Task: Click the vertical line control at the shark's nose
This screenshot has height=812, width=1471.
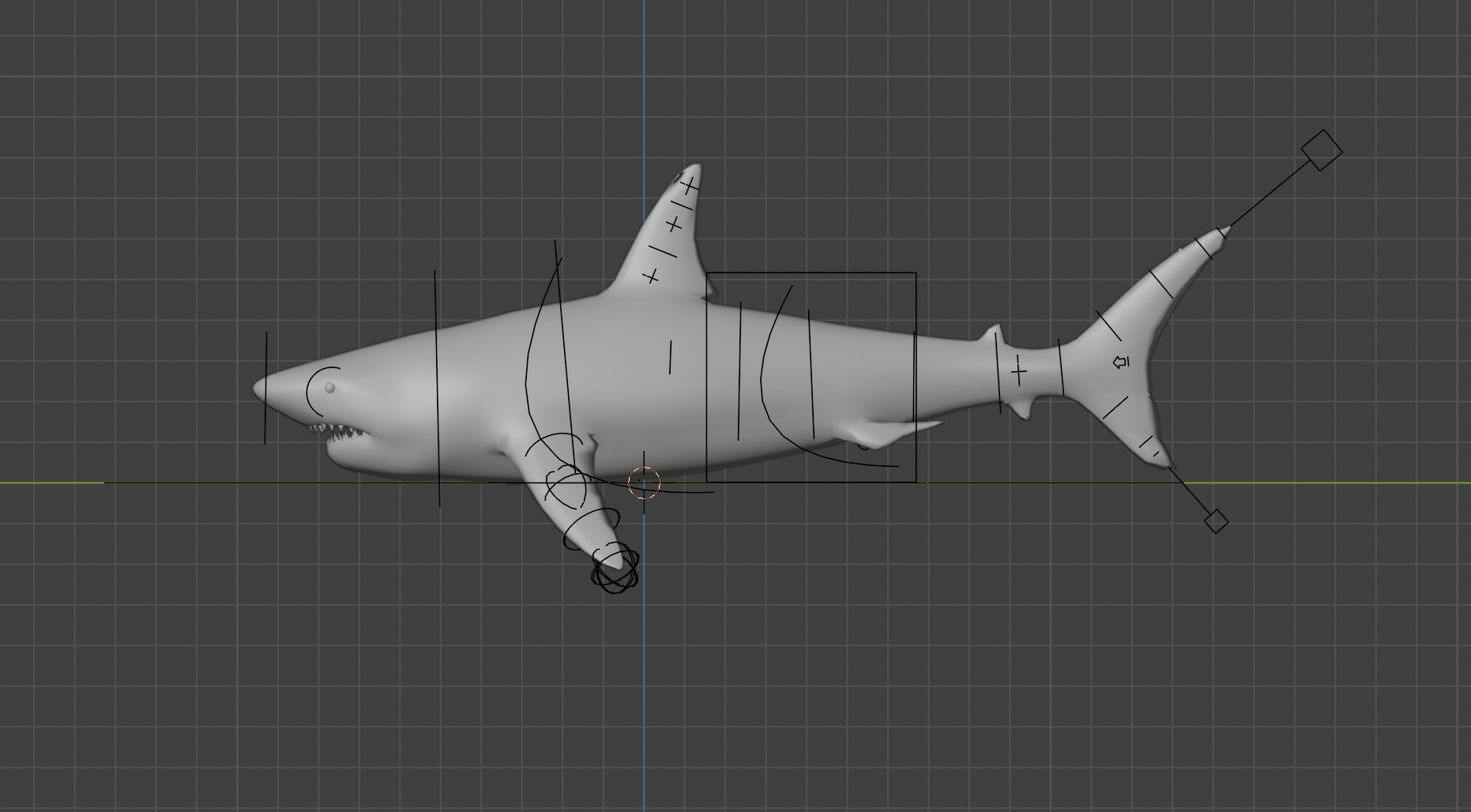Action: point(265,388)
